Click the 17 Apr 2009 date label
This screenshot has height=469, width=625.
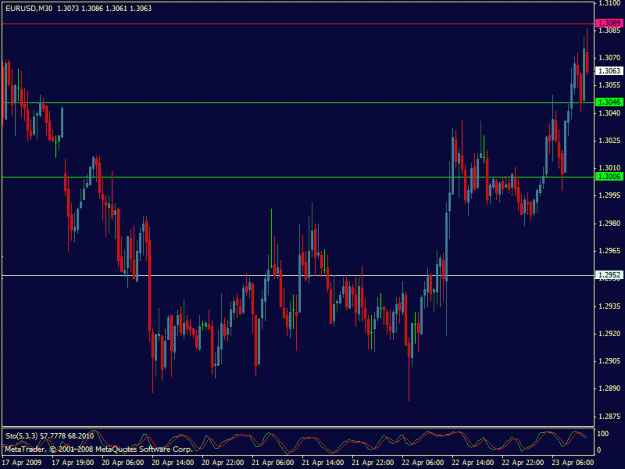click(22, 463)
